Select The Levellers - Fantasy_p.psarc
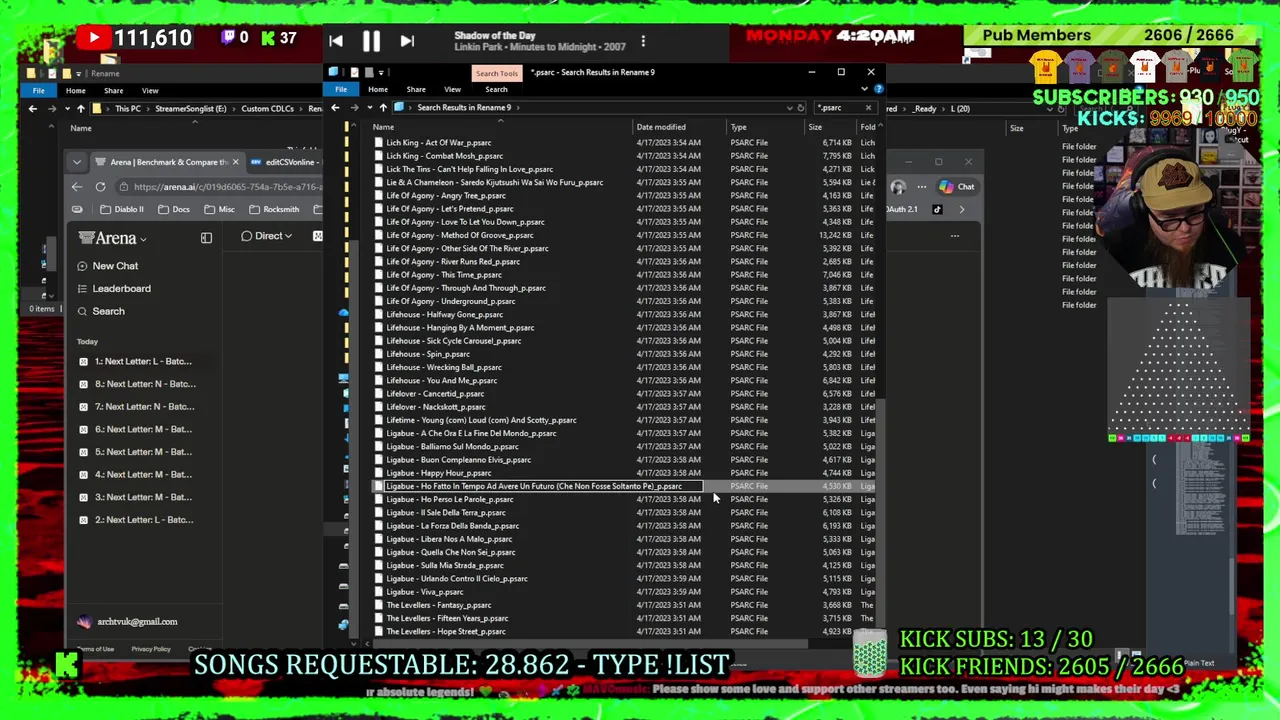The height and width of the screenshot is (720, 1280). (438, 605)
